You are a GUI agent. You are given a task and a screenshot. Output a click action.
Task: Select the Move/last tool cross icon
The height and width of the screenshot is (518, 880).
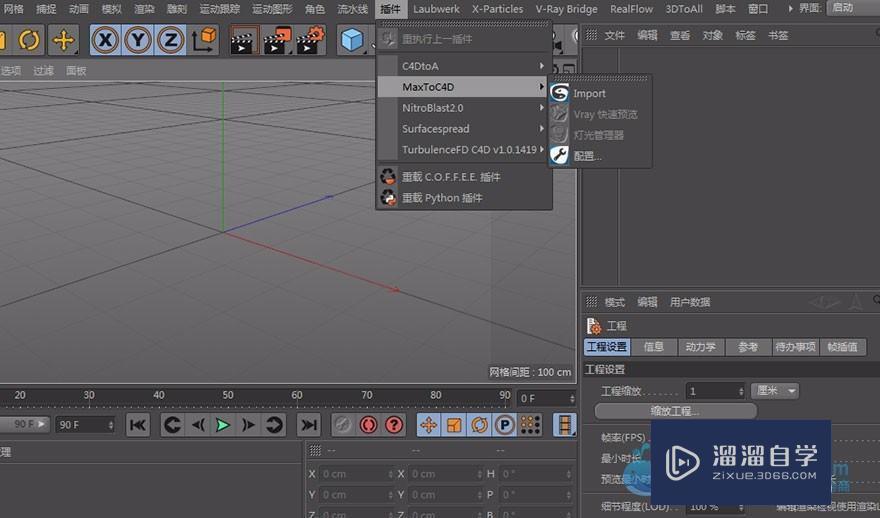(x=63, y=40)
